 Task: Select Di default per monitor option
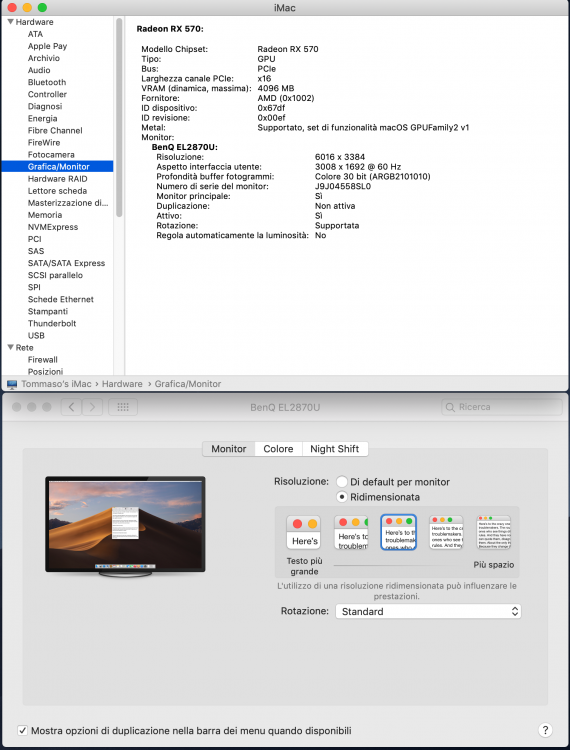[x=342, y=482]
